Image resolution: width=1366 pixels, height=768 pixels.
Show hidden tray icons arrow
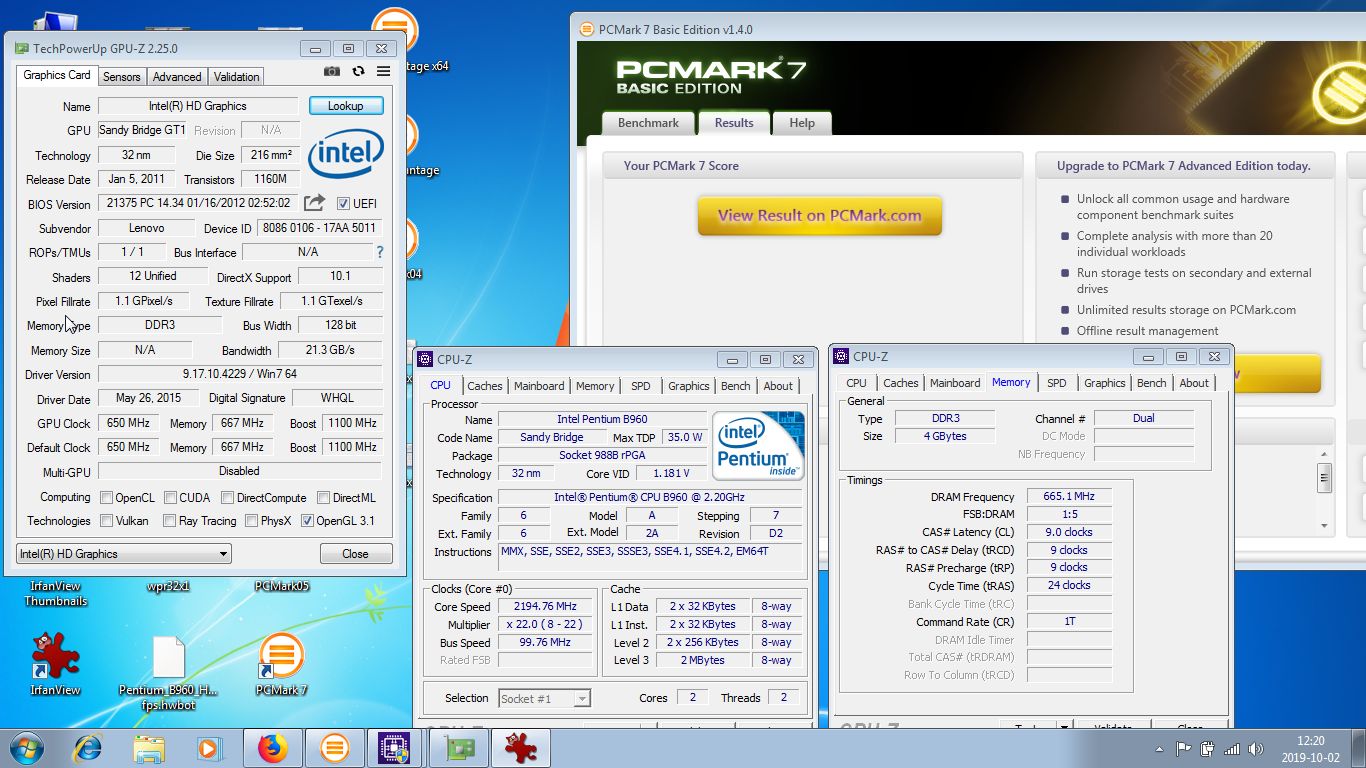pos(1158,749)
